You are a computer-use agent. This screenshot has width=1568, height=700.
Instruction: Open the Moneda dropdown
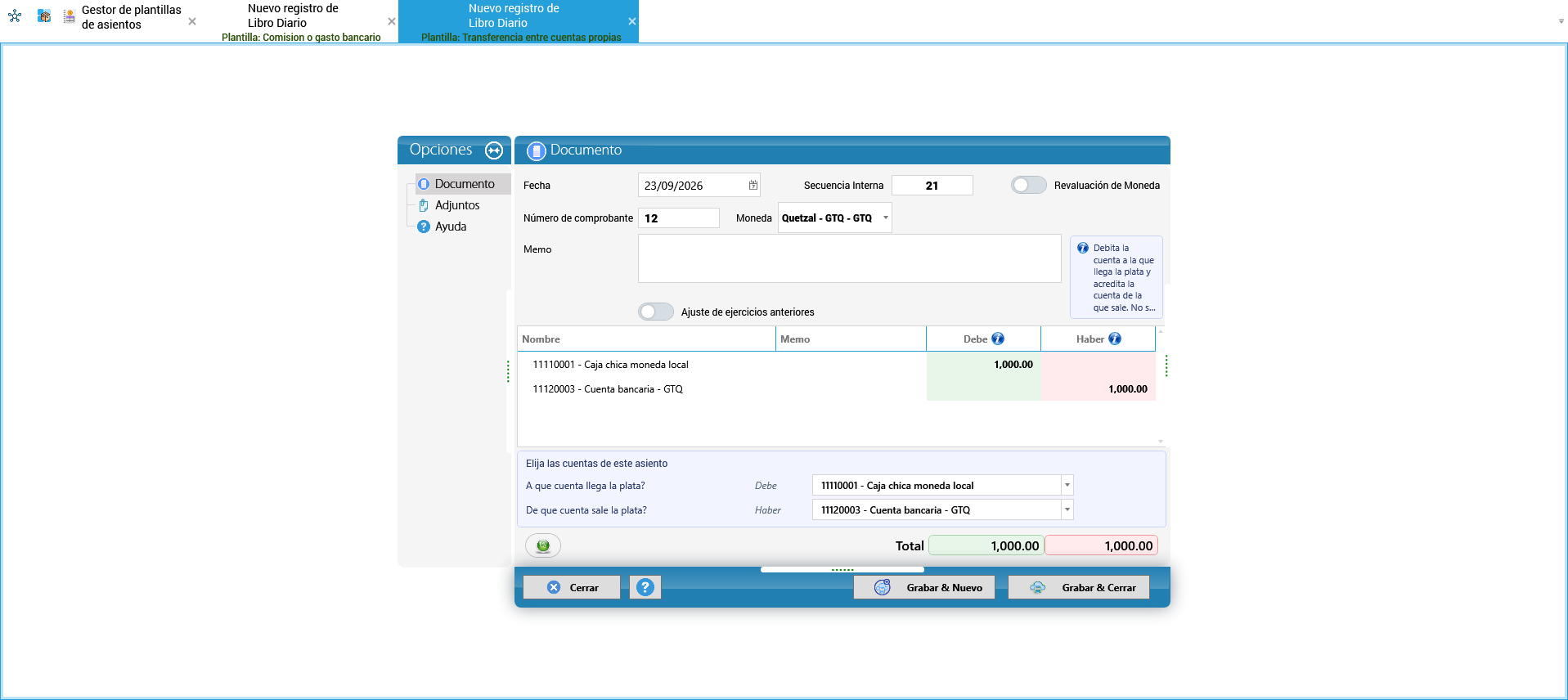pos(885,218)
